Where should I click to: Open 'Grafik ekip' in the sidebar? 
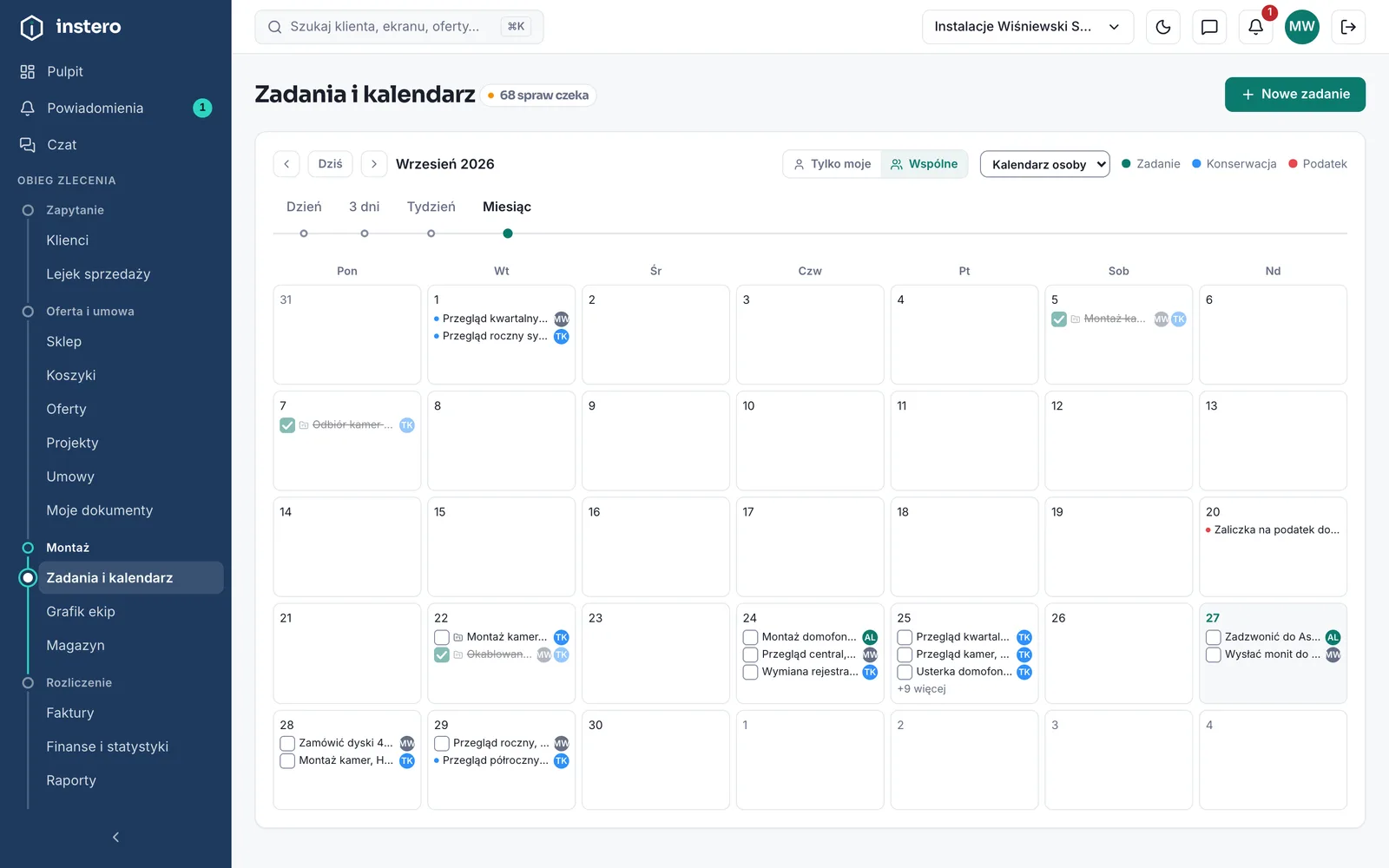pos(81,612)
